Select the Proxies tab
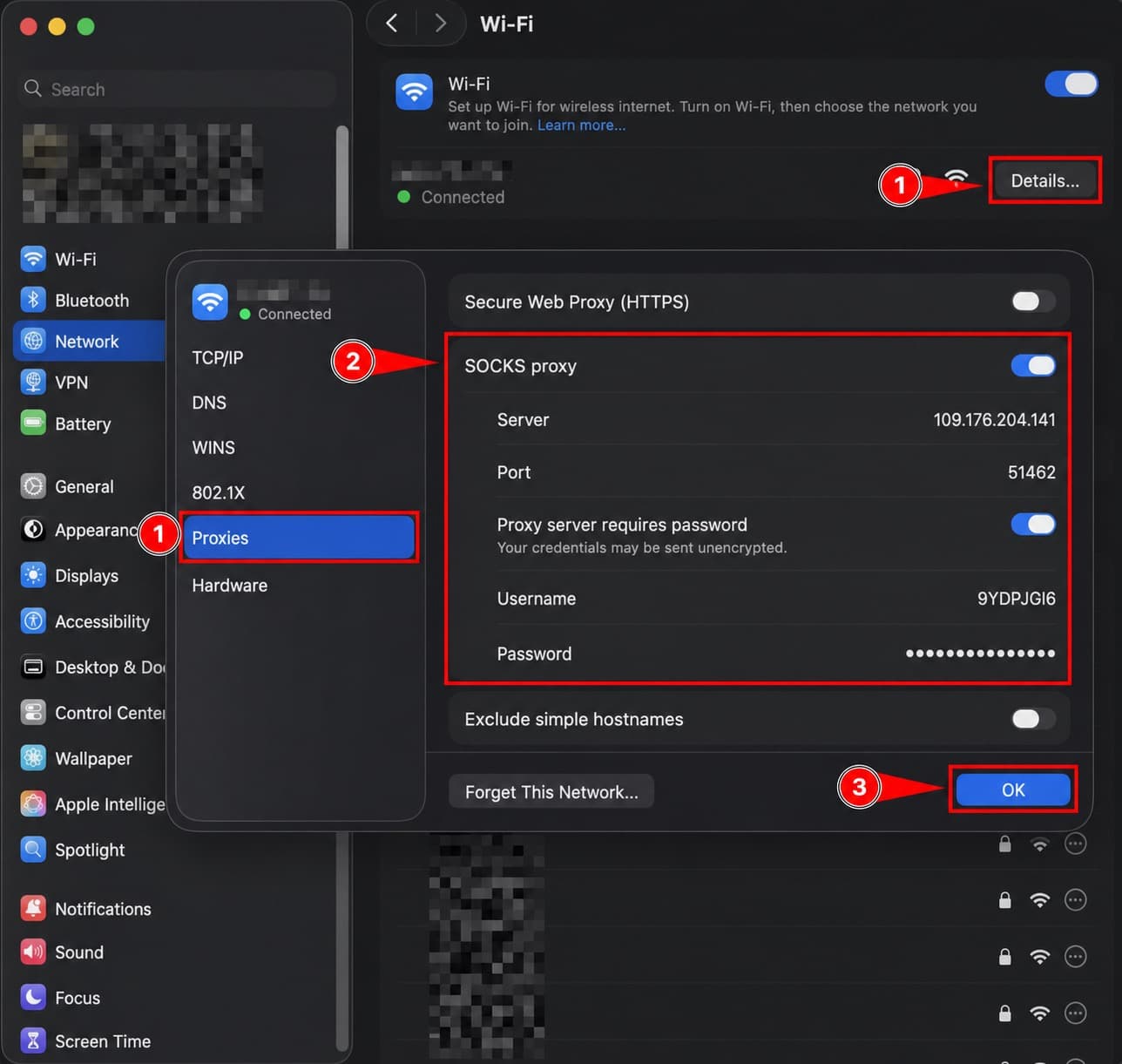 (x=299, y=538)
